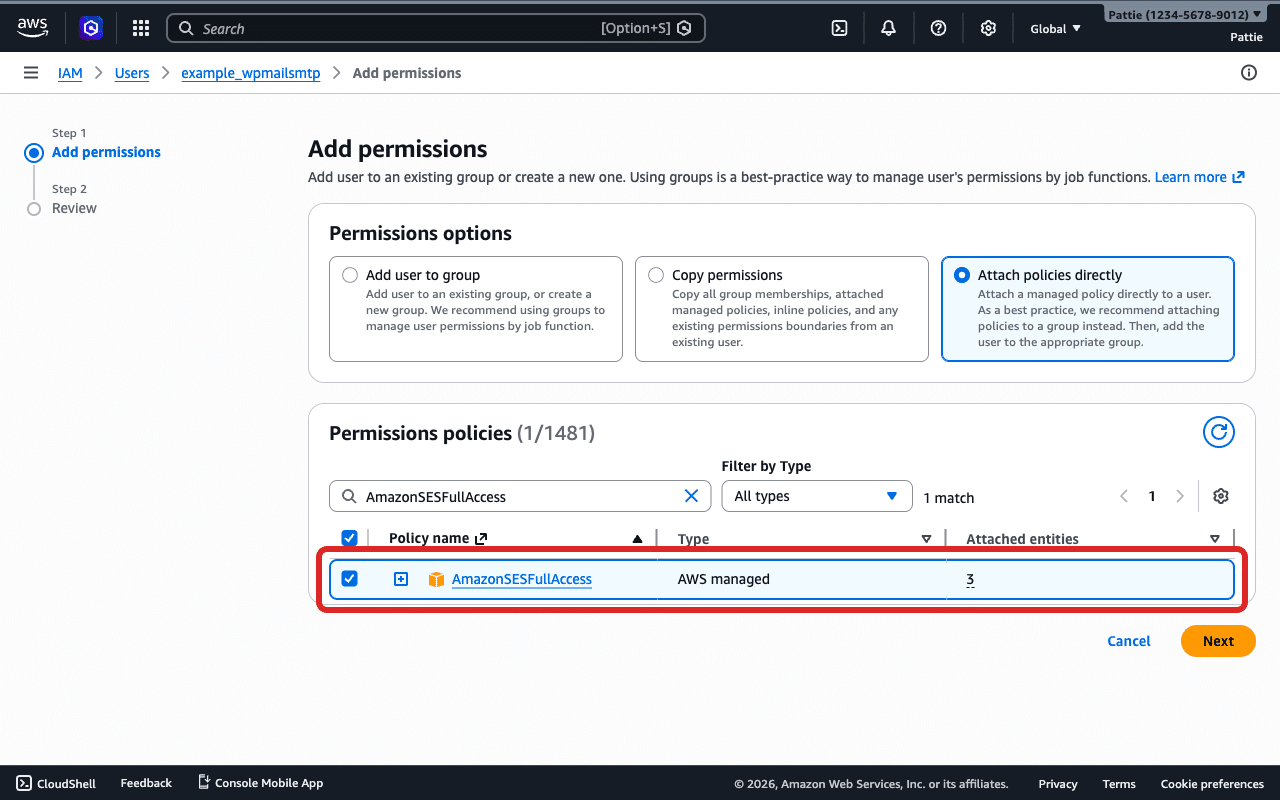This screenshot has height=800, width=1280.
Task: Go to previous page of policies
Action: pos(1124,496)
